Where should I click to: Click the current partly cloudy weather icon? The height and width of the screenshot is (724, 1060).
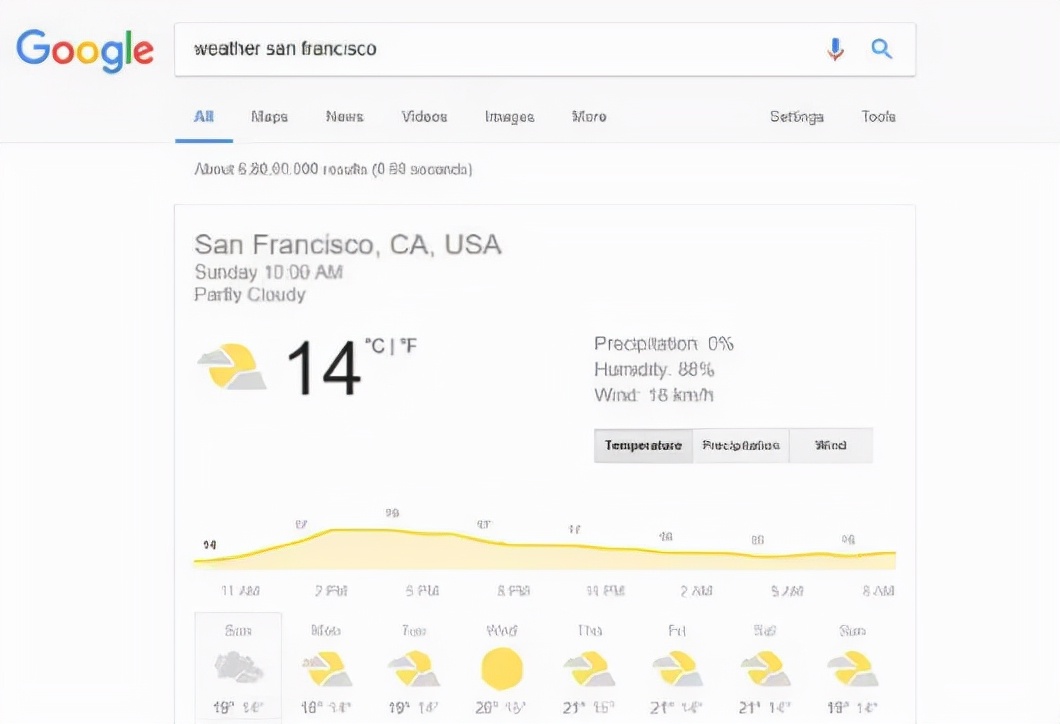(232, 367)
